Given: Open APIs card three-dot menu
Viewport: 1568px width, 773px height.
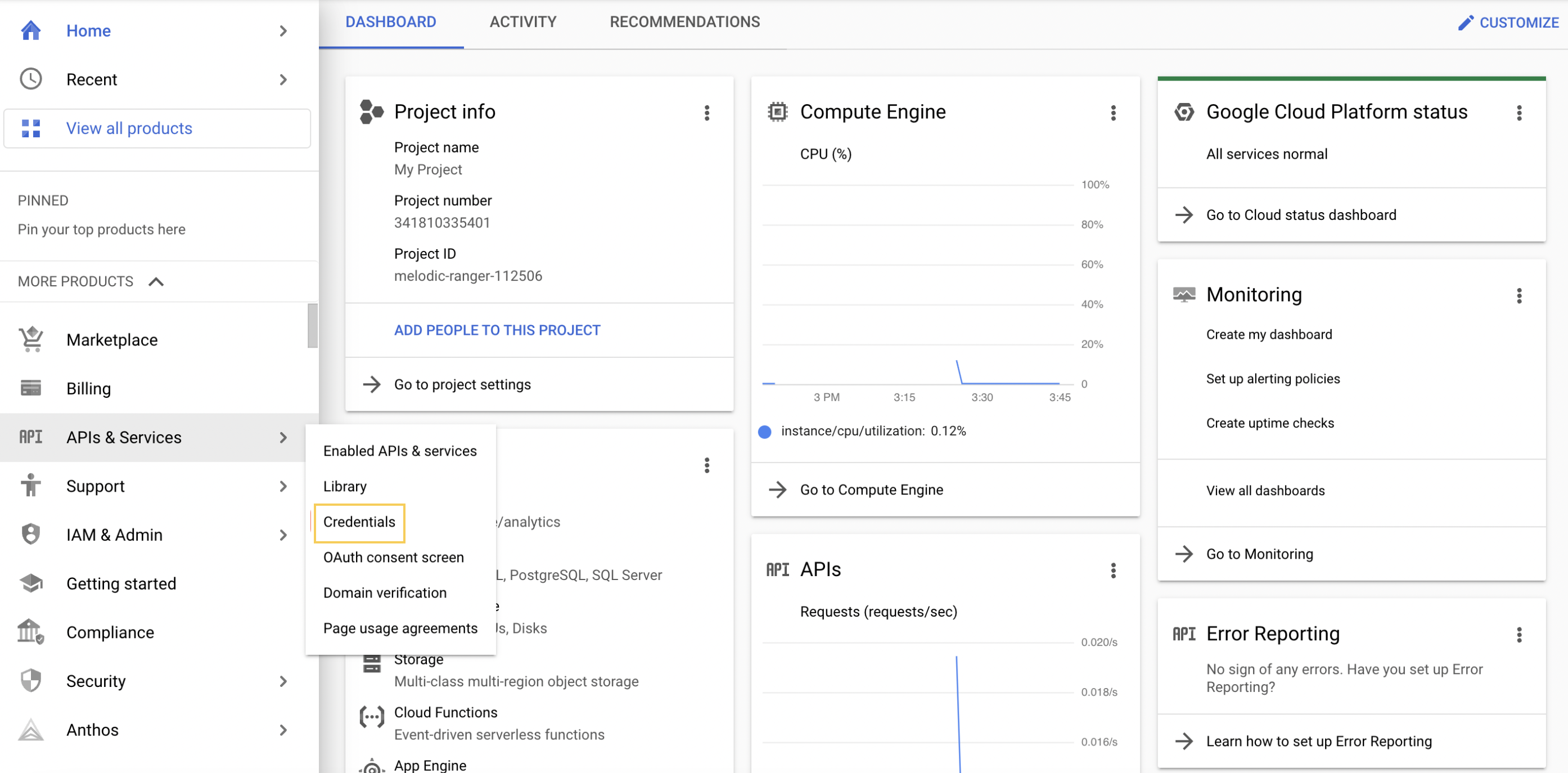Looking at the screenshot, I should pyautogui.click(x=1112, y=570).
